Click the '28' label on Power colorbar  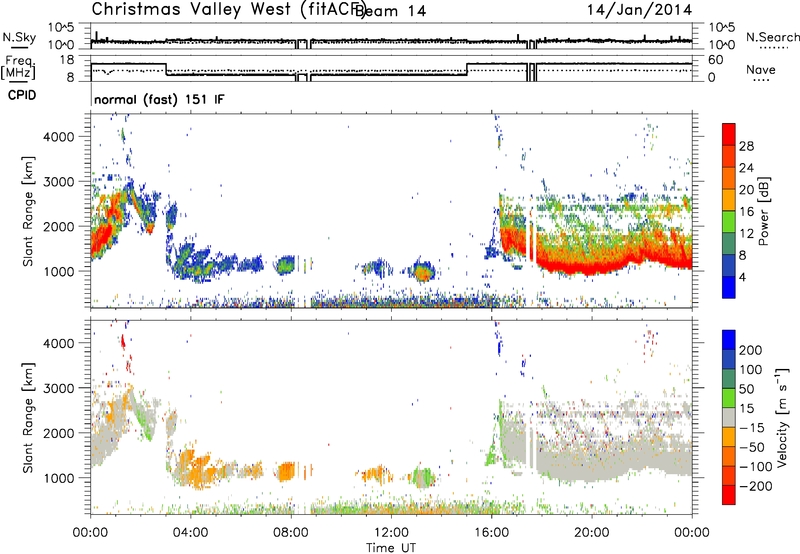[x=746, y=146]
